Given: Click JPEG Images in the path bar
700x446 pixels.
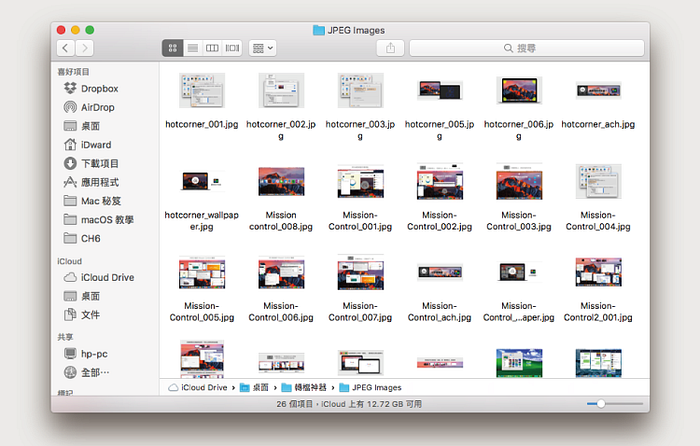Looking at the screenshot, I should click(x=371, y=388).
